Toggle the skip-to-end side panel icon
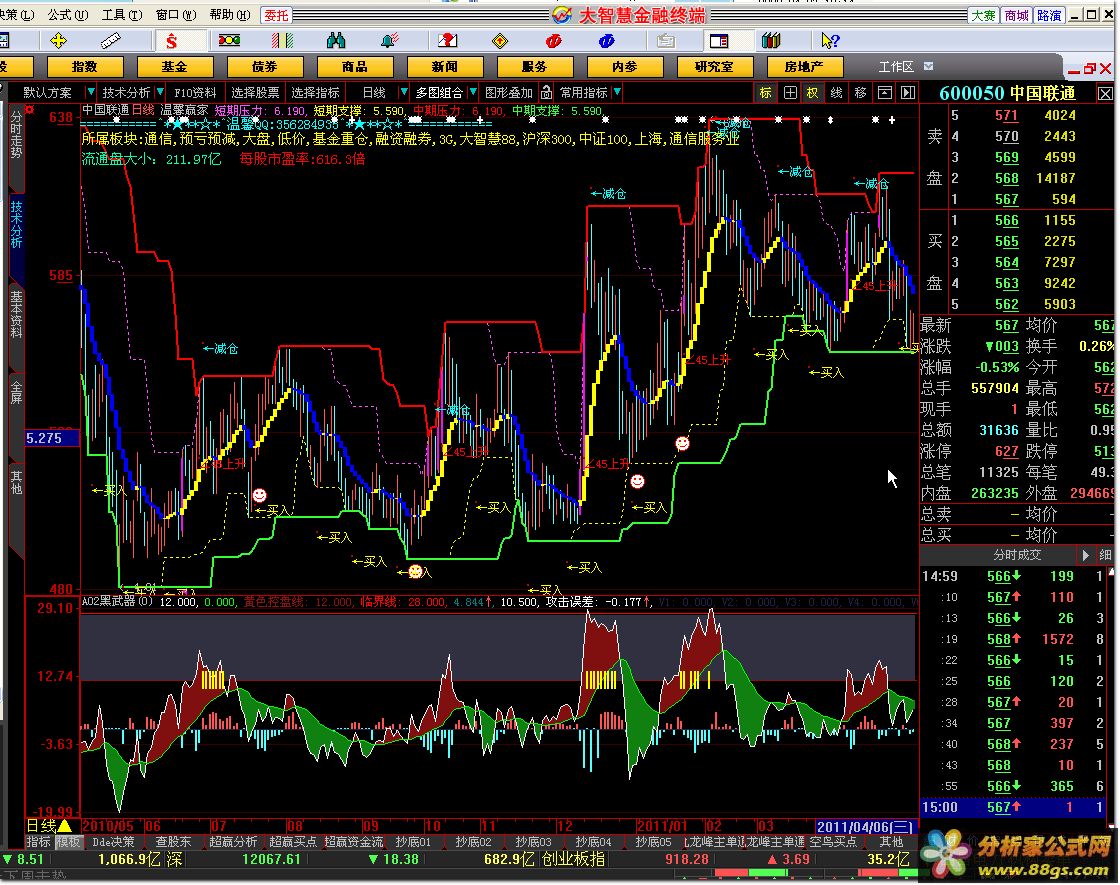1120x885 pixels. tap(907, 92)
